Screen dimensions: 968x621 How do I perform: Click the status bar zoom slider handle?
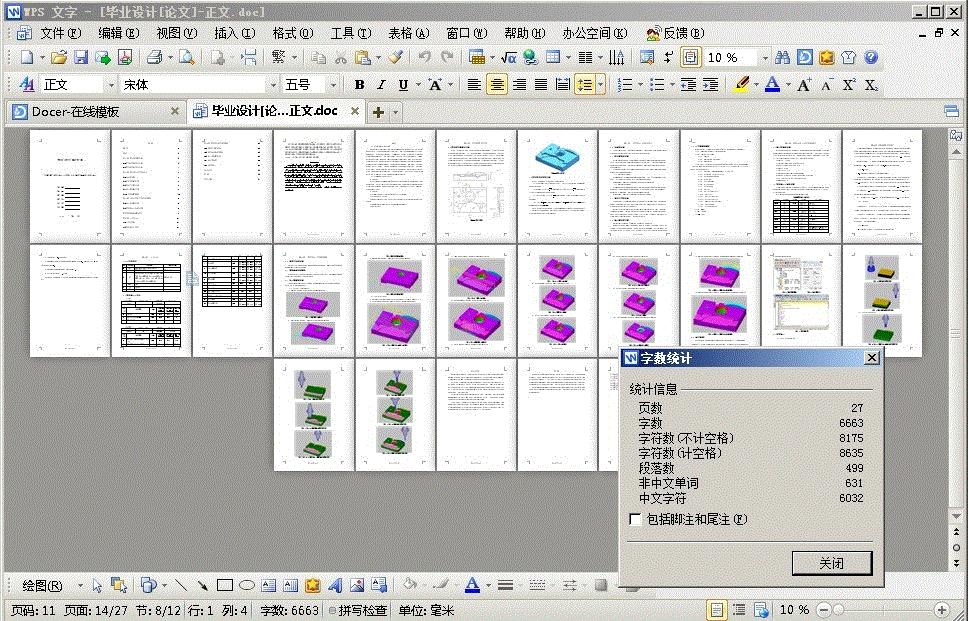837,610
